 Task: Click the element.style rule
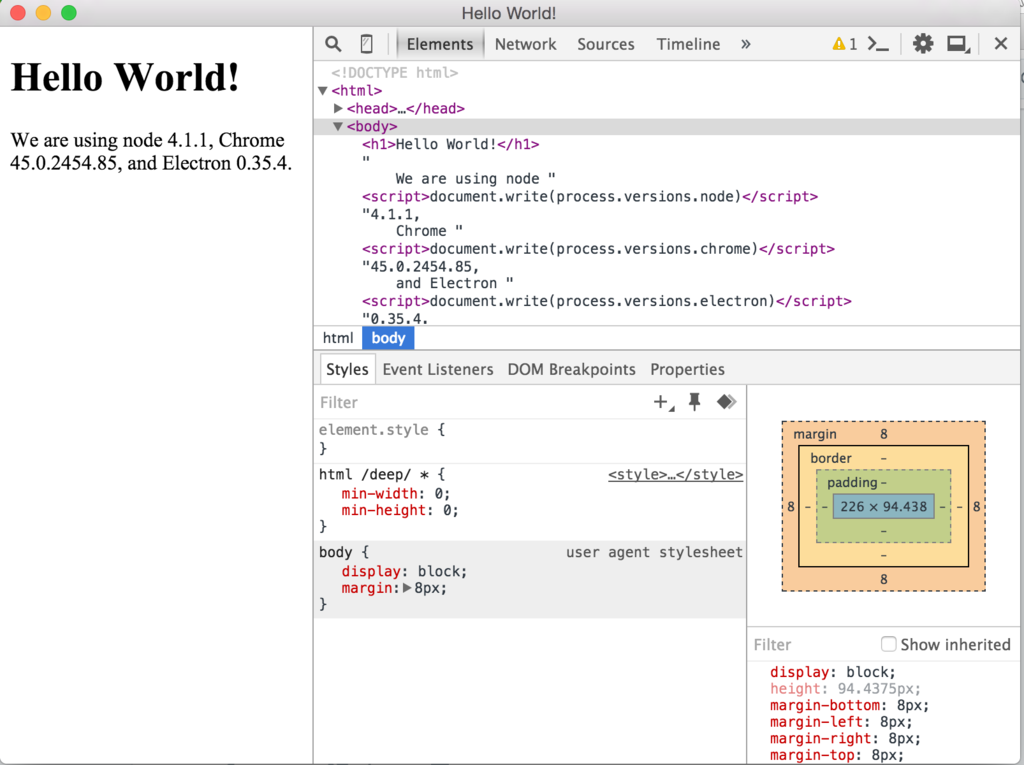click(x=382, y=430)
